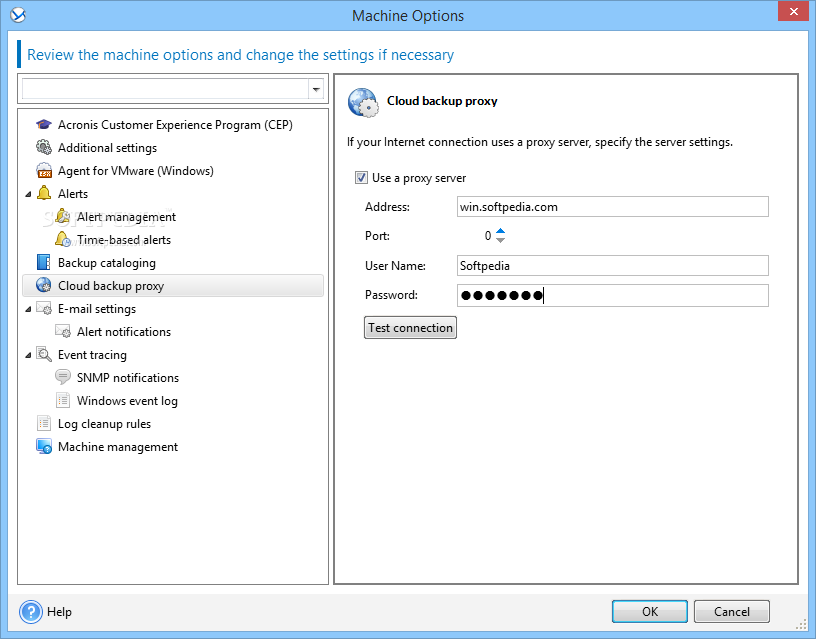Image resolution: width=816 pixels, height=639 pixels.
Task: Click the Additional settings gear icon
Action: pos(44,147)
